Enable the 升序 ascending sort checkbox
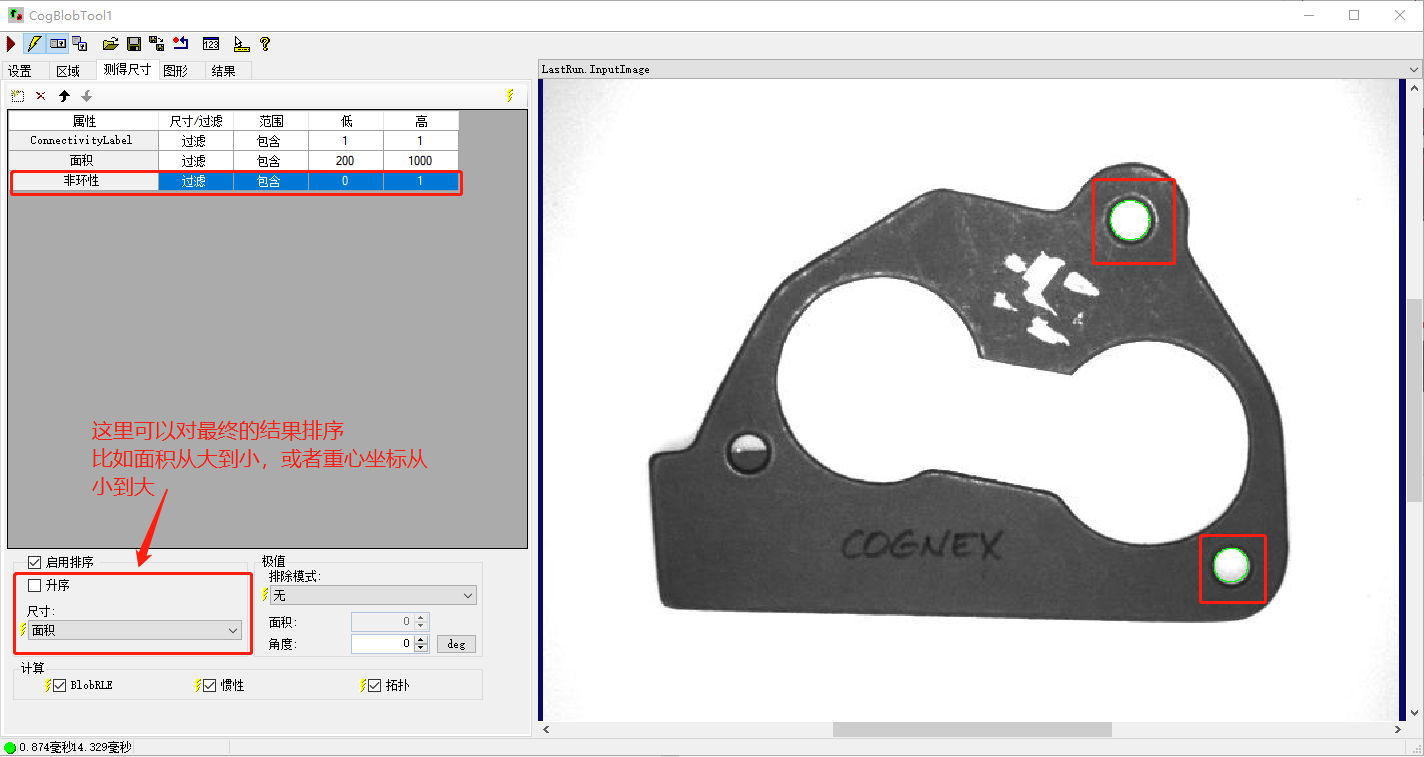Screen dimensions: 1424x757 tap(34, 584)
